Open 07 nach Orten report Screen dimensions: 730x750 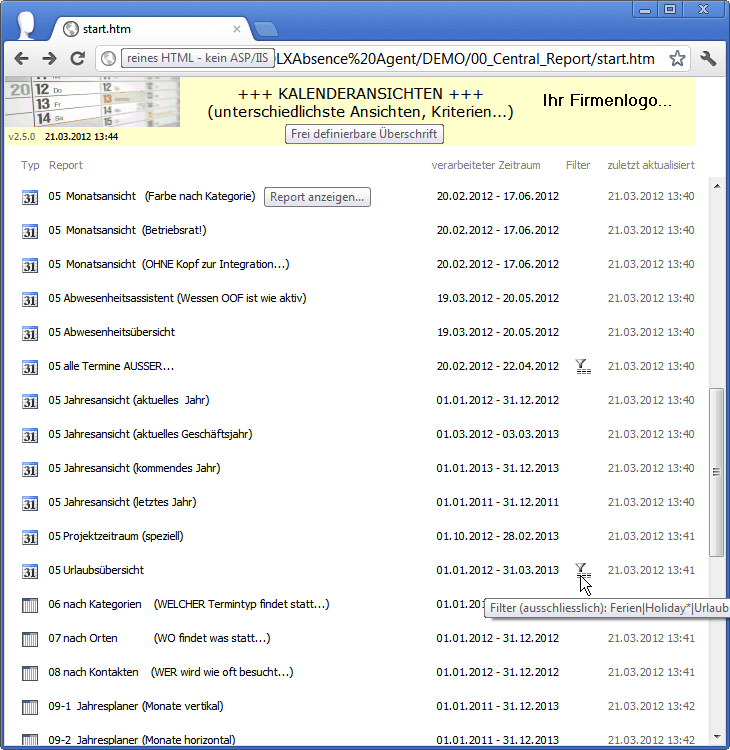pyautogui.click(x=83, y=638)
